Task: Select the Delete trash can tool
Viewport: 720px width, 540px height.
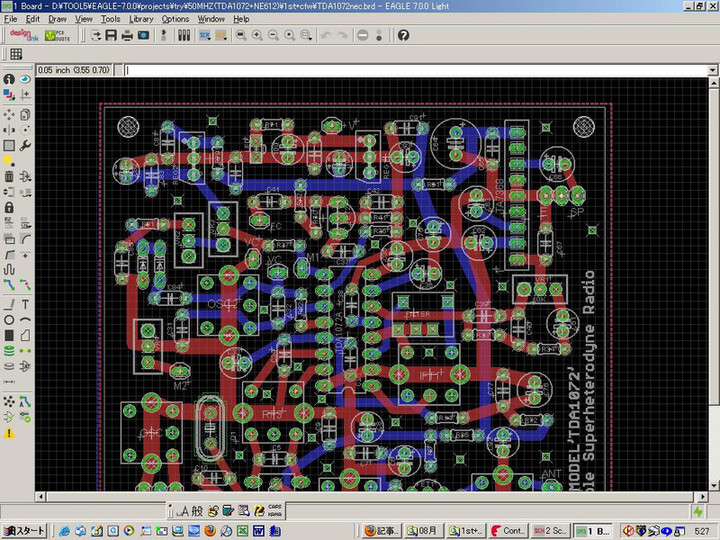Action: [9, 175]
